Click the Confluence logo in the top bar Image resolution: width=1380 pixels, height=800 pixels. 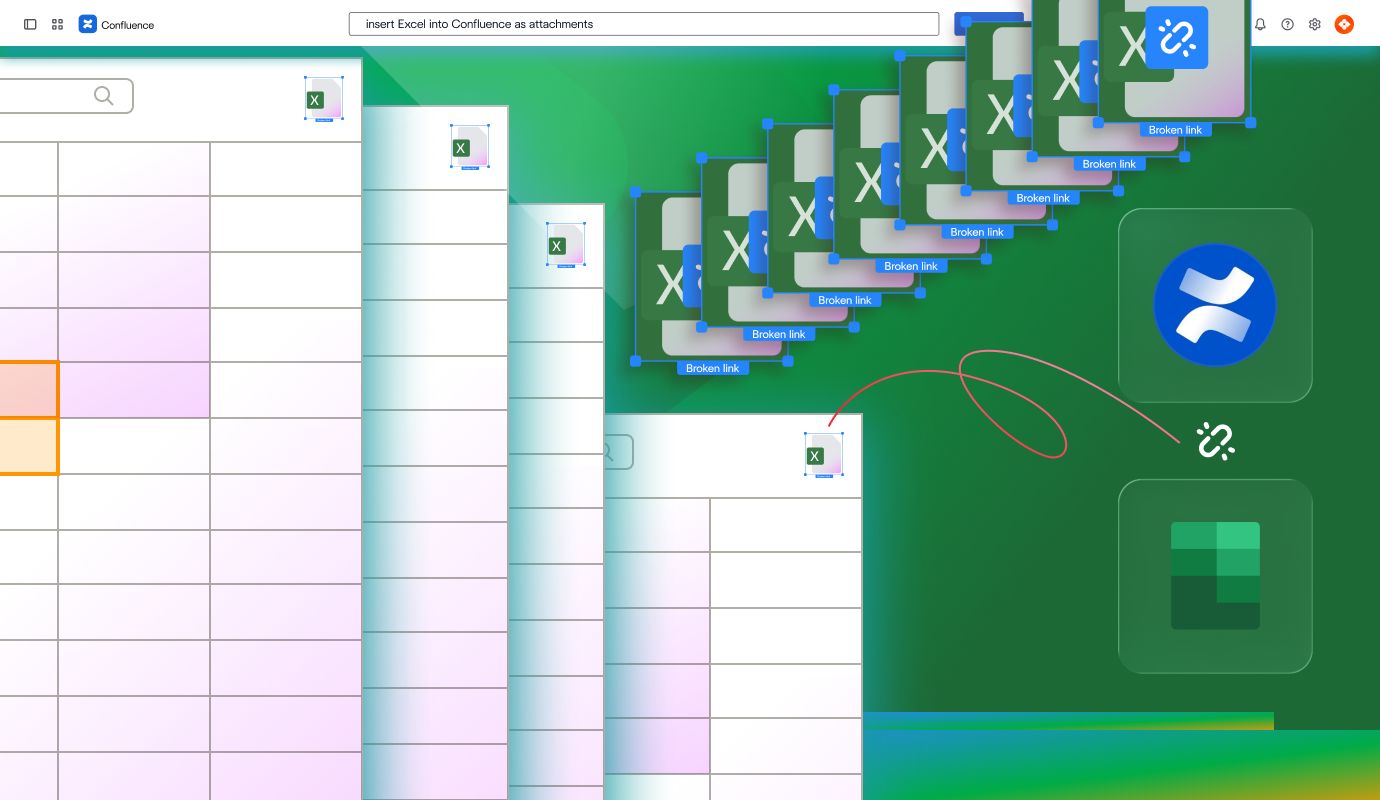point(89,24)
